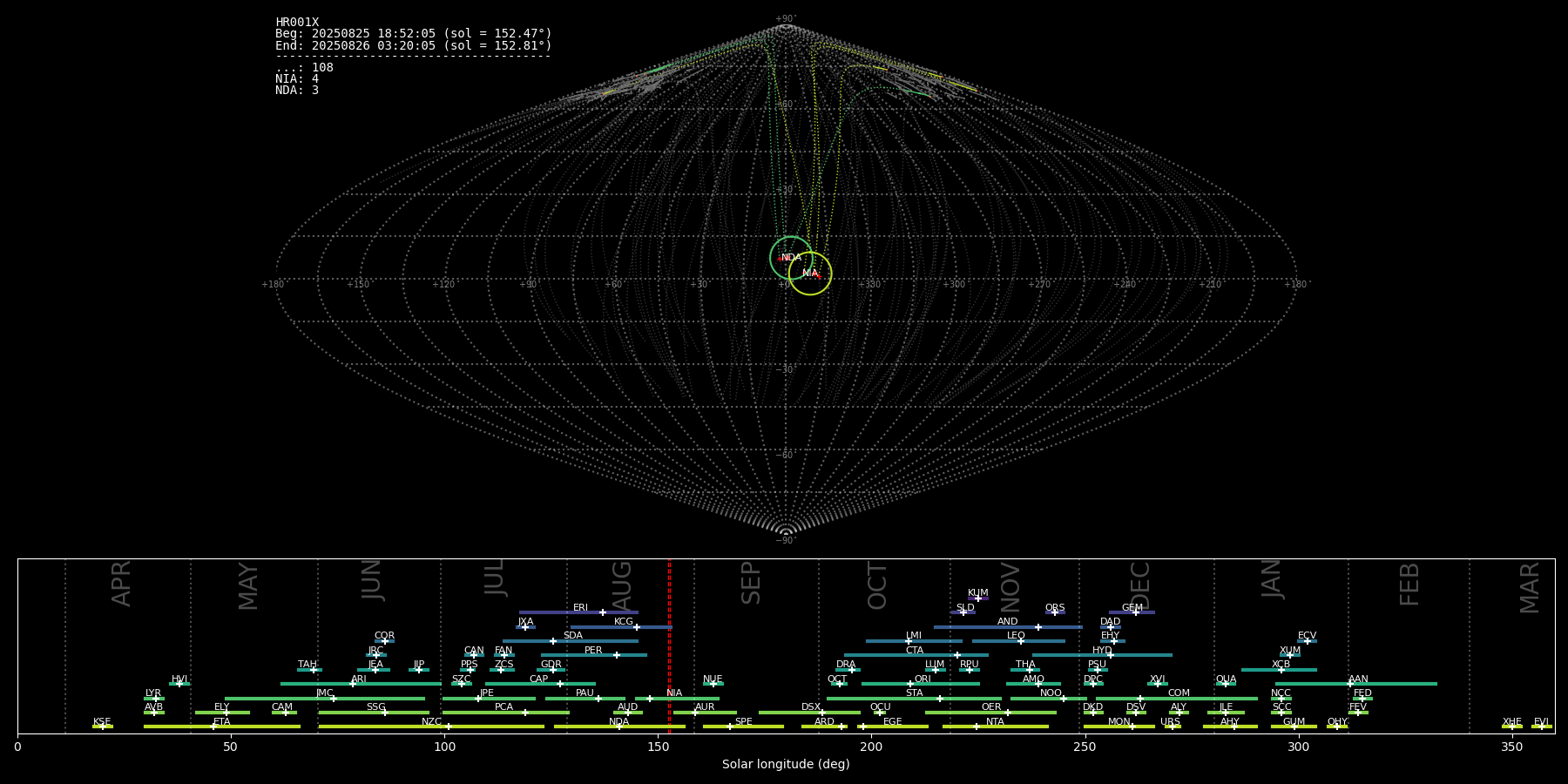Click the 'Solar longitude (deg)' axis title
Viewport: 1568px width, 784px height.
[786, 765]
